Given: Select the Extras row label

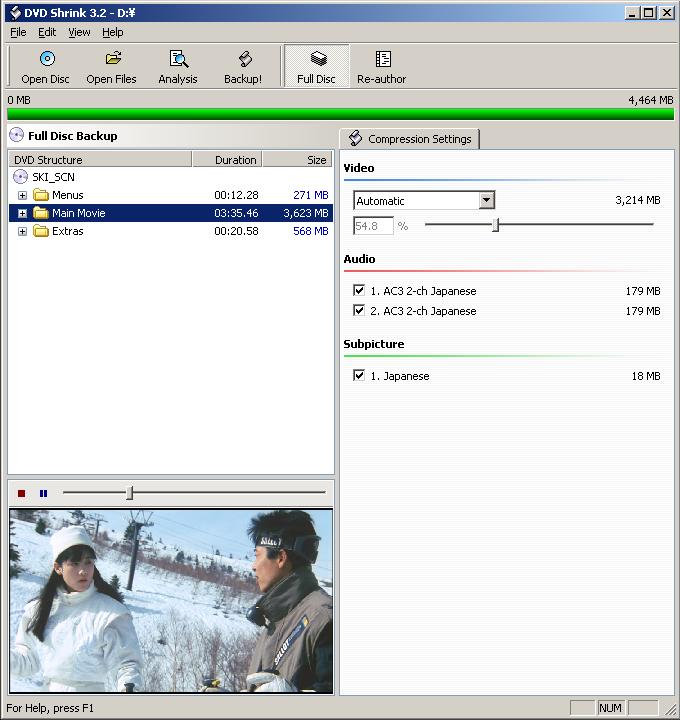Looking at the screenshot, I should pos(67,231).
